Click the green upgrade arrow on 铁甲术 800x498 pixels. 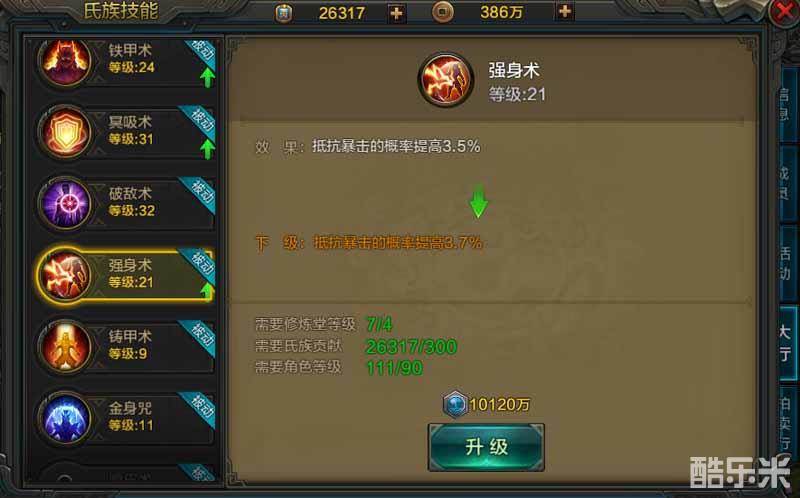click(x=207, y=78)
